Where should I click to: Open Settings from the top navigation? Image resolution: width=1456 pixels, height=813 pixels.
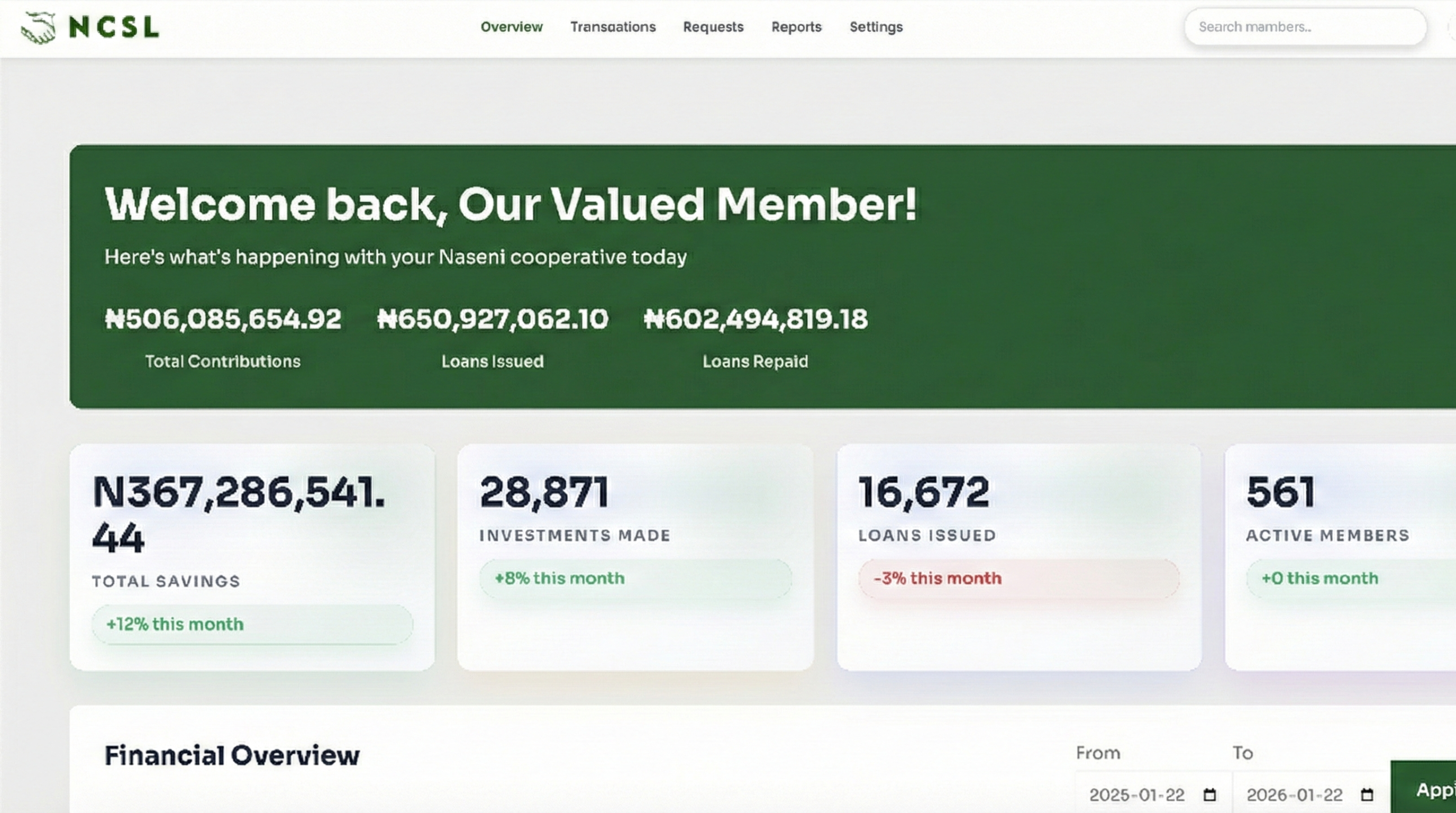tap(876, 27)
